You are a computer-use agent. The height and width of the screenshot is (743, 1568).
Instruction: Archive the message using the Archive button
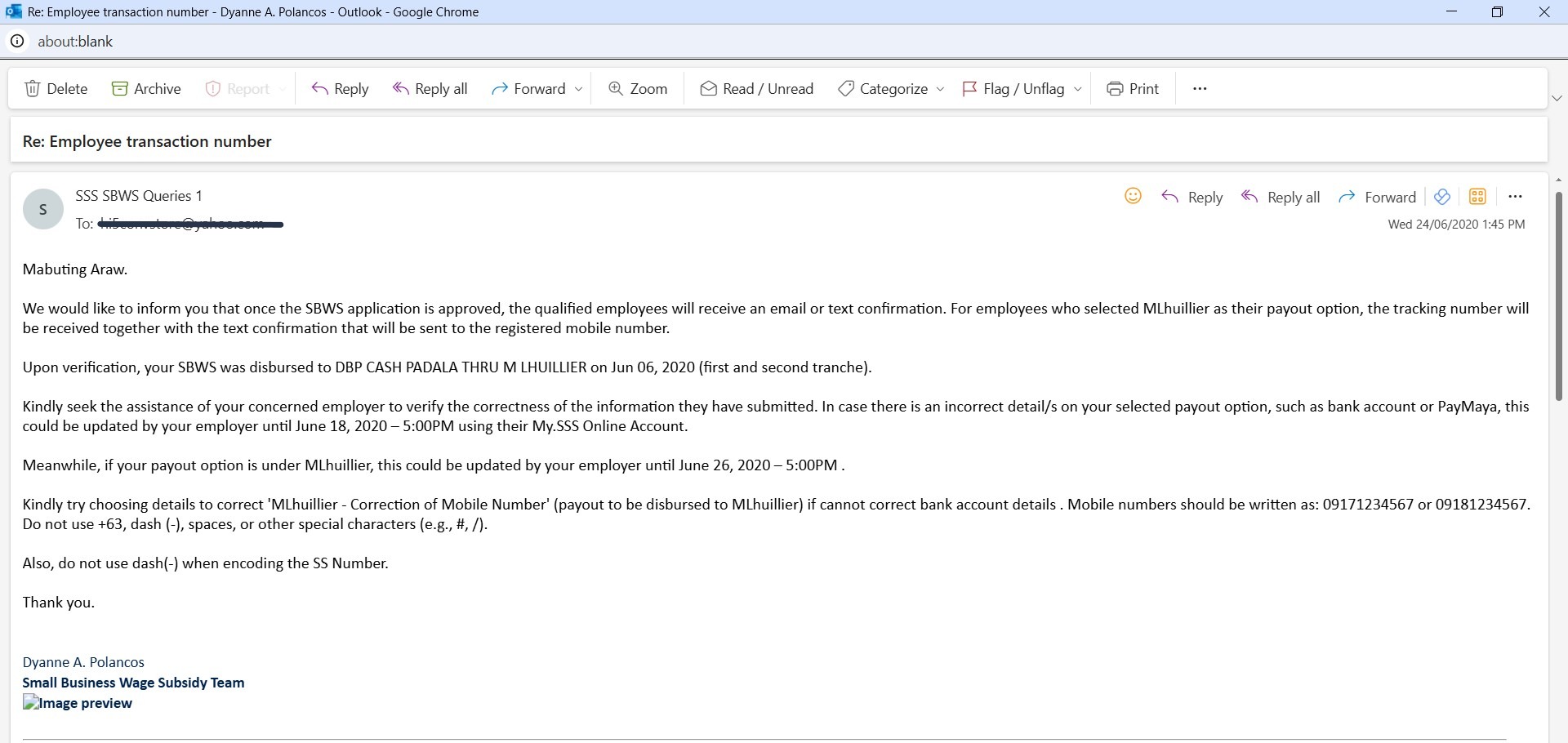[146, 88]
